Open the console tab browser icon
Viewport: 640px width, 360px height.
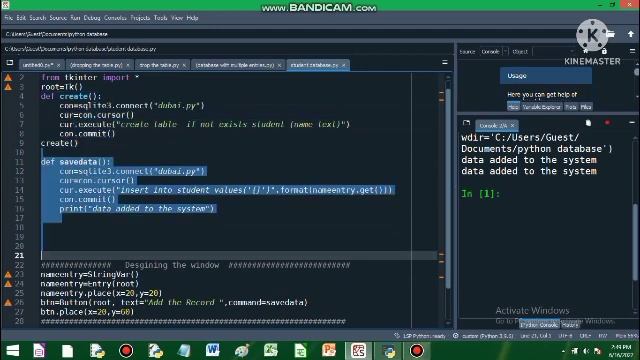click(467, 123)
